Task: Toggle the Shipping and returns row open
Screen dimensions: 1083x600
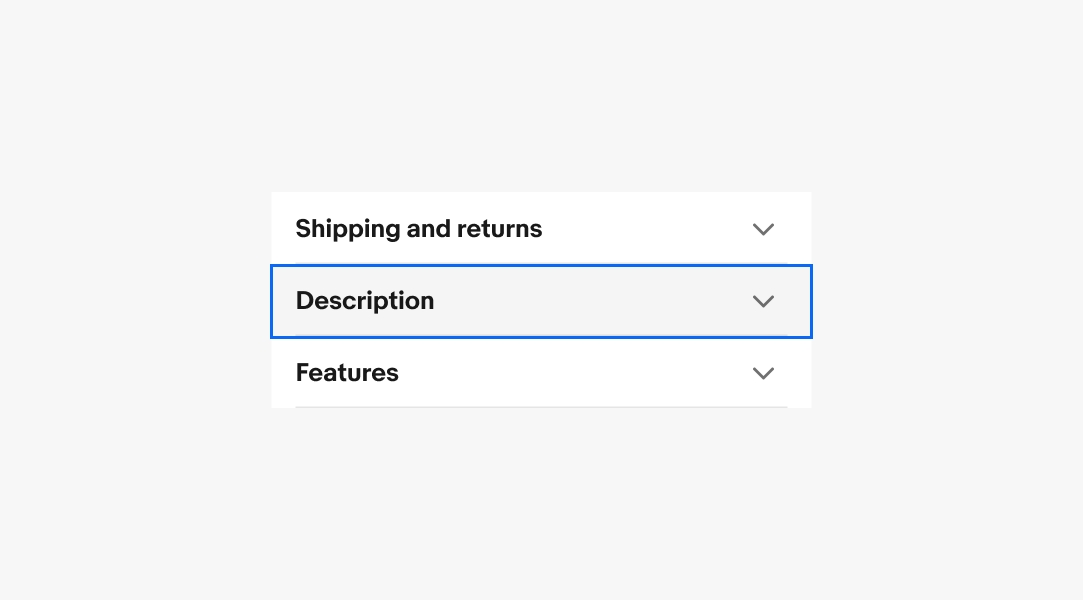Action: (542, 229)
